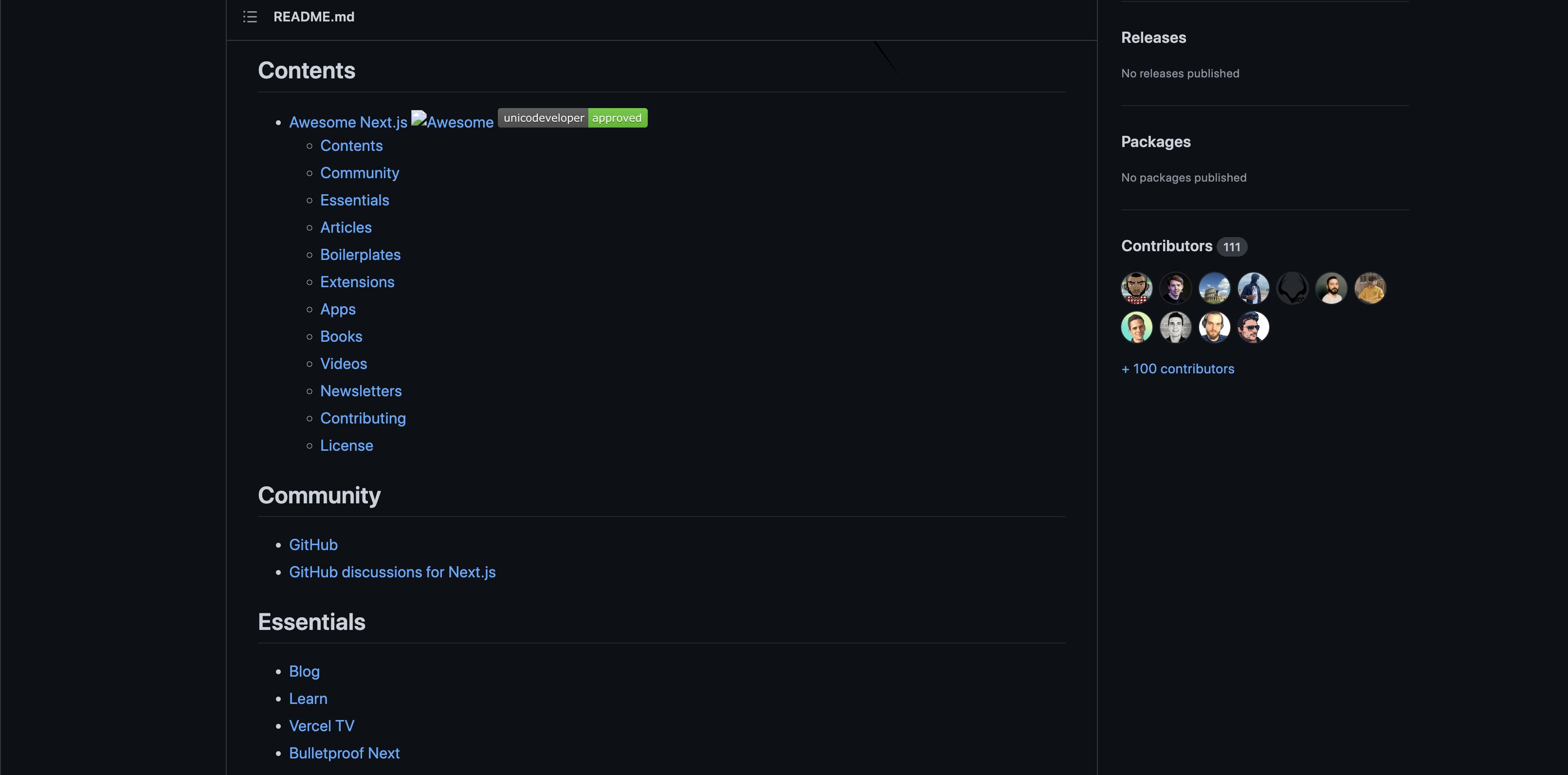Open the License section link

pyautogui.click(x=346, y=445)
